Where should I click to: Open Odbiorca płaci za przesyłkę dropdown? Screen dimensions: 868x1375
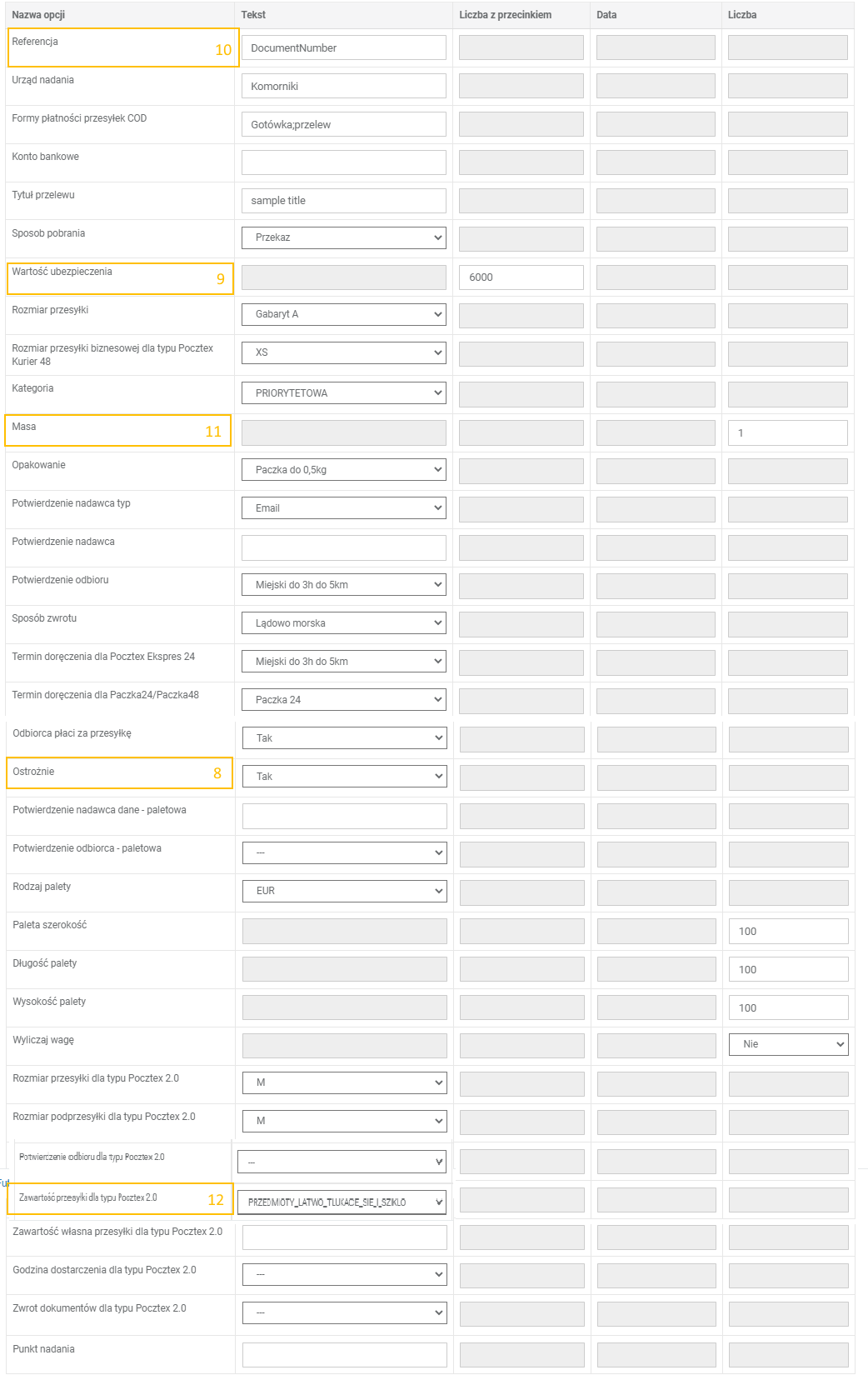[344, 738]
